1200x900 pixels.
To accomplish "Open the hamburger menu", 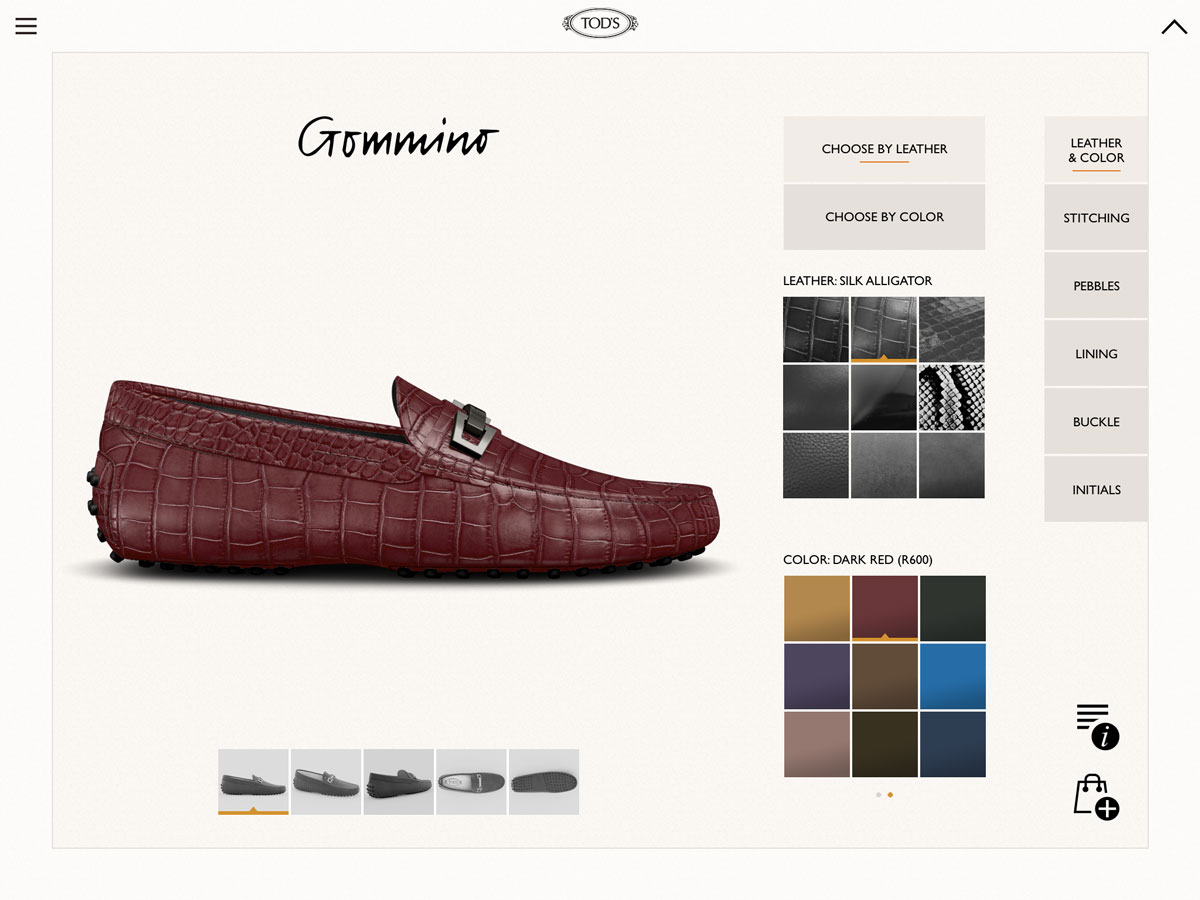I will [x=26, y=26].
